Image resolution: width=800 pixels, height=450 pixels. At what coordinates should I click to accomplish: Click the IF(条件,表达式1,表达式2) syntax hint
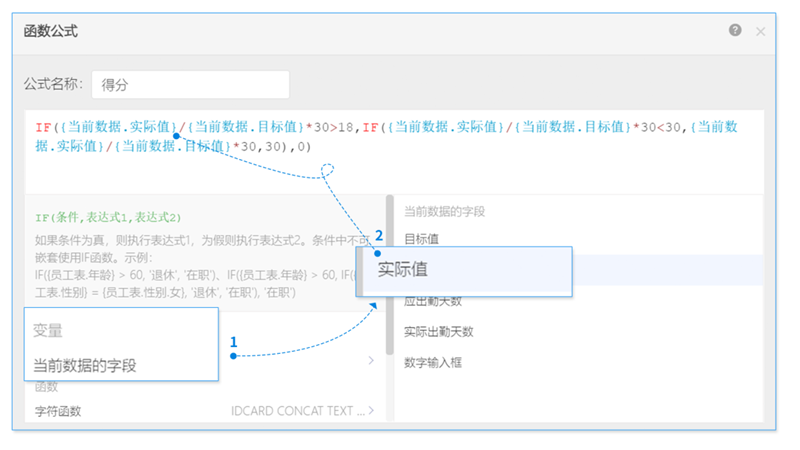(x=107, y=217)
